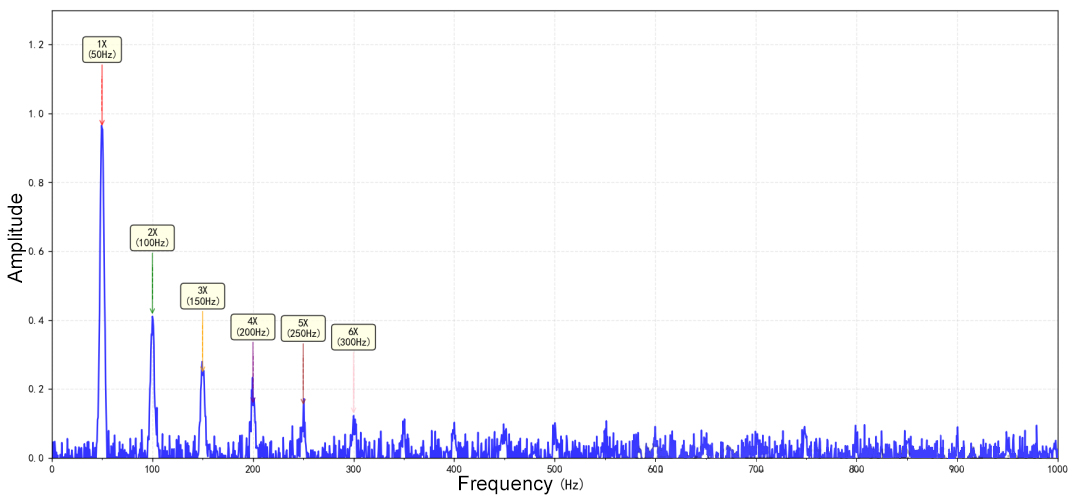Select the 3X (150Hz) annotation box

point(202,296)
